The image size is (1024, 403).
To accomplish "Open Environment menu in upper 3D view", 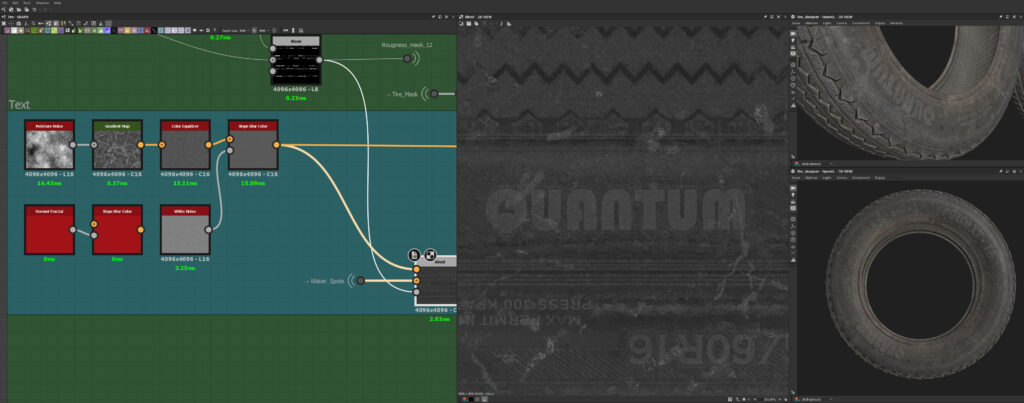I will coord(861,23).
